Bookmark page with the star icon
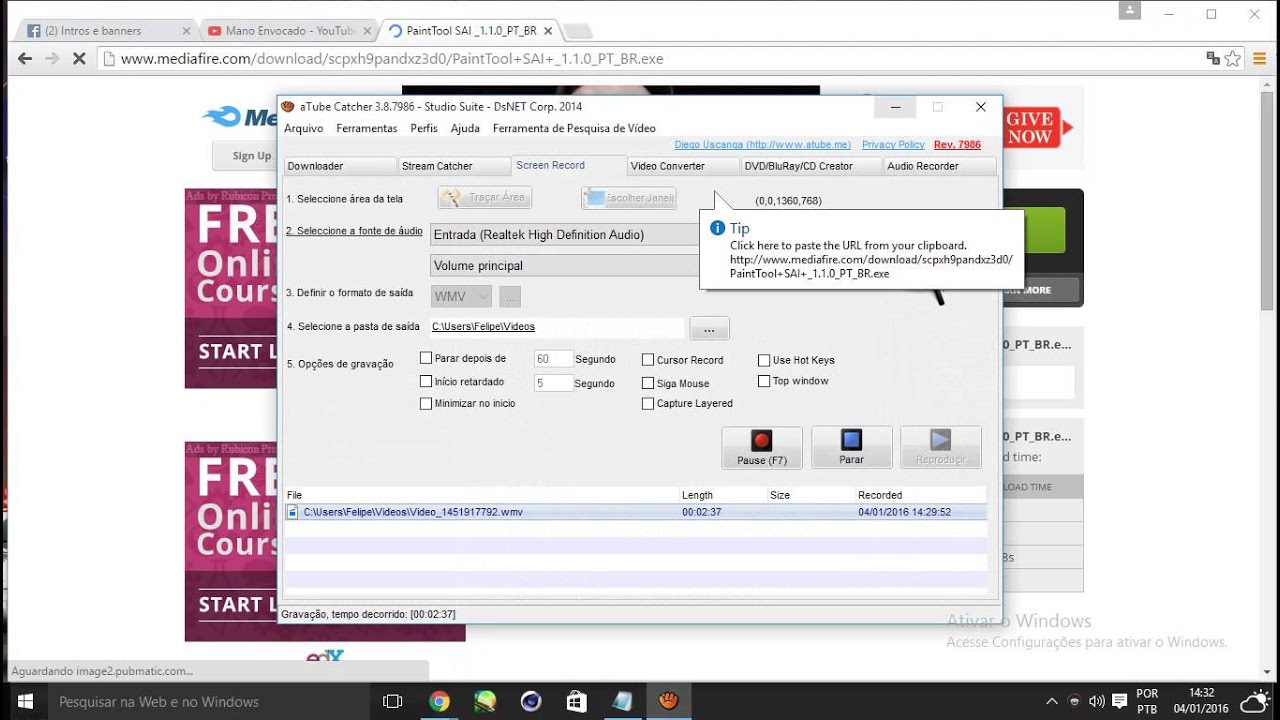This screenshot has height=720, width=1280. (x=1234, y=59)
